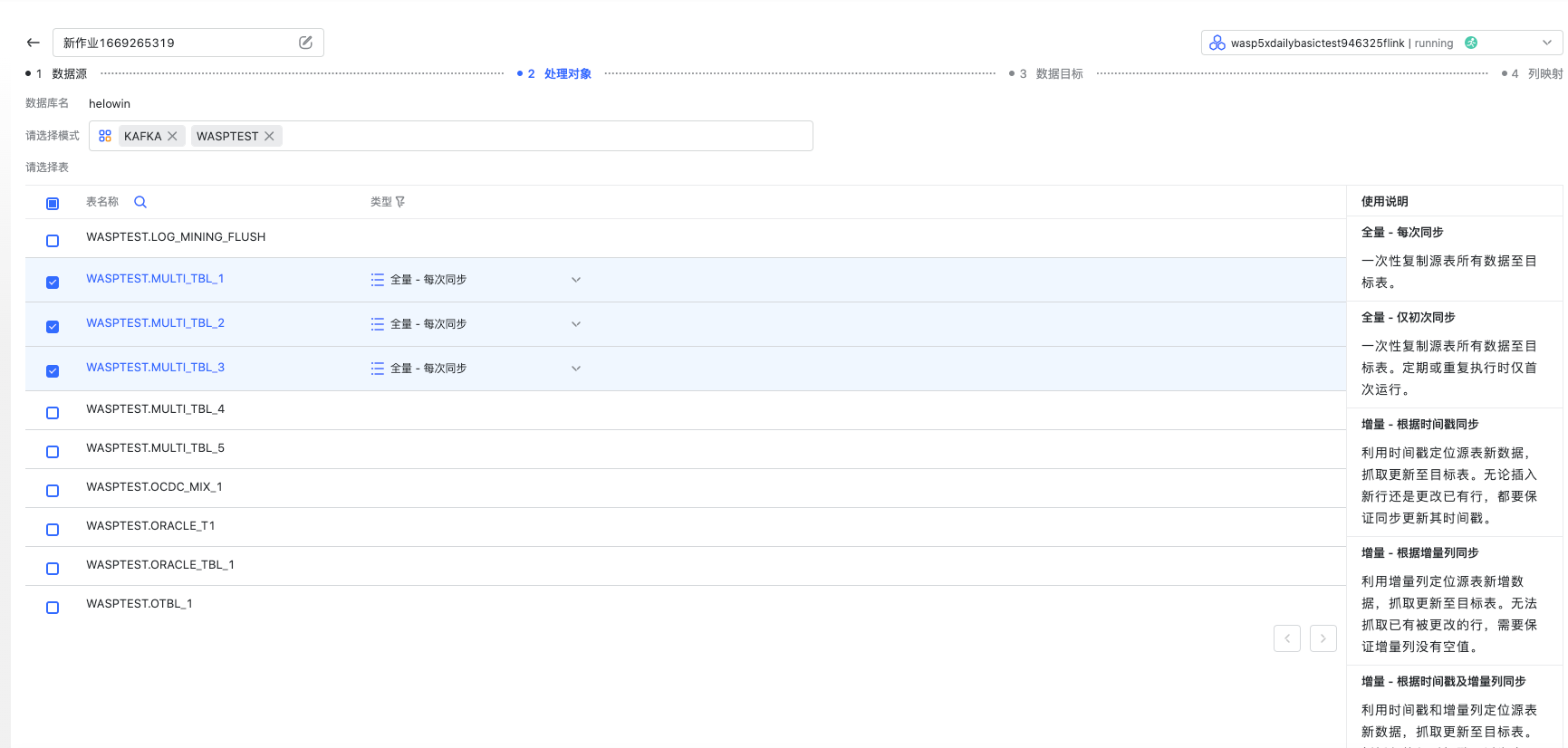This screenshot has width=1568, height=748.
Task: Check WASPTEST.MULTI_TBL_4 table
Action: tap(53, 413)
